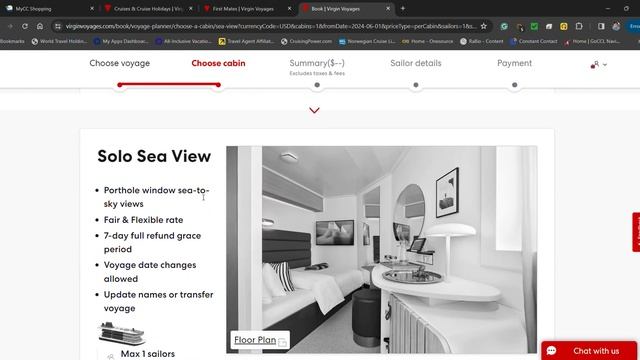
Task: Open CruisingPower.com bookmark
Action: [x=307, y=41]
